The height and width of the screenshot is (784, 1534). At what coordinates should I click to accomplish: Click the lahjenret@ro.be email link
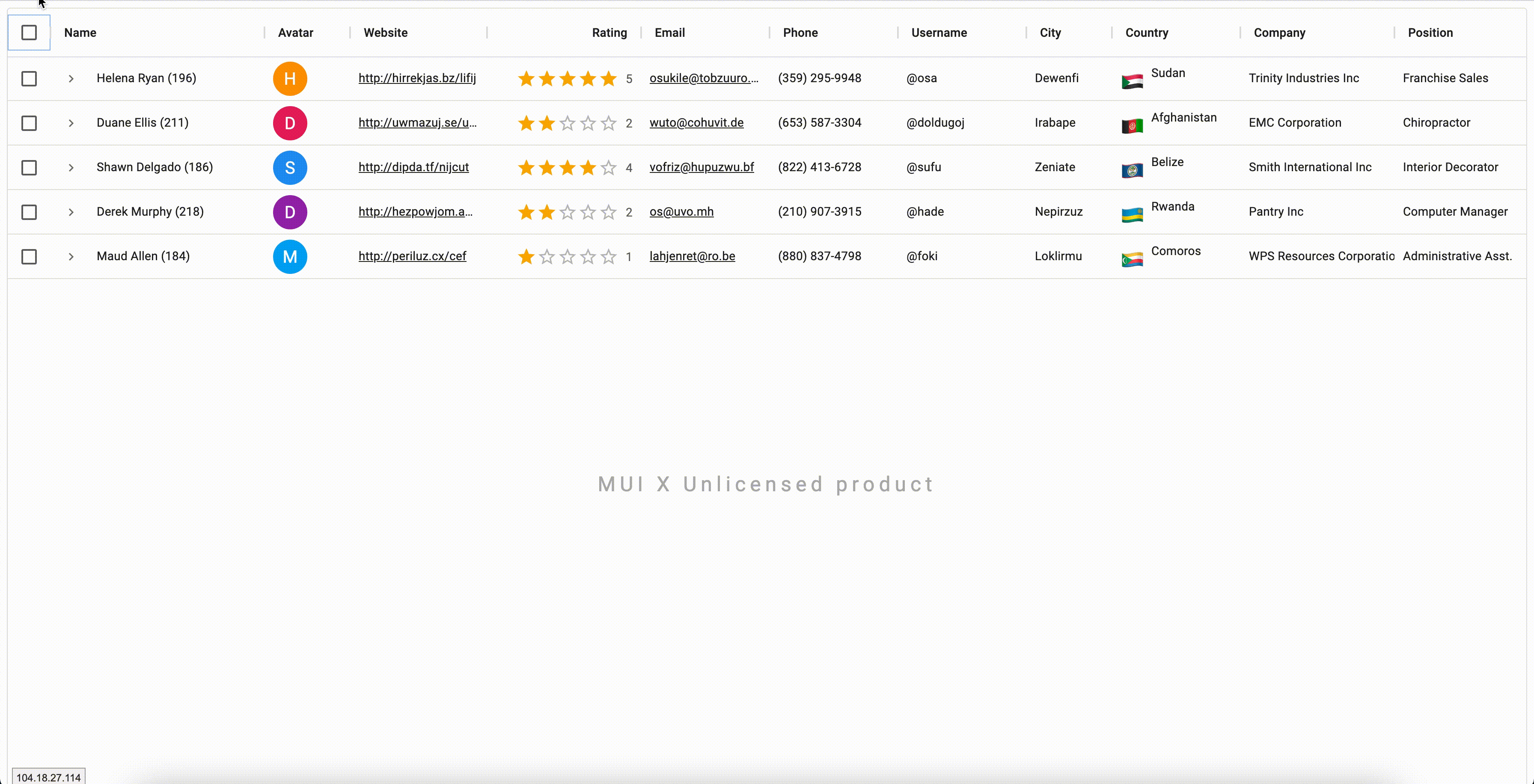(x=692, y=256)
